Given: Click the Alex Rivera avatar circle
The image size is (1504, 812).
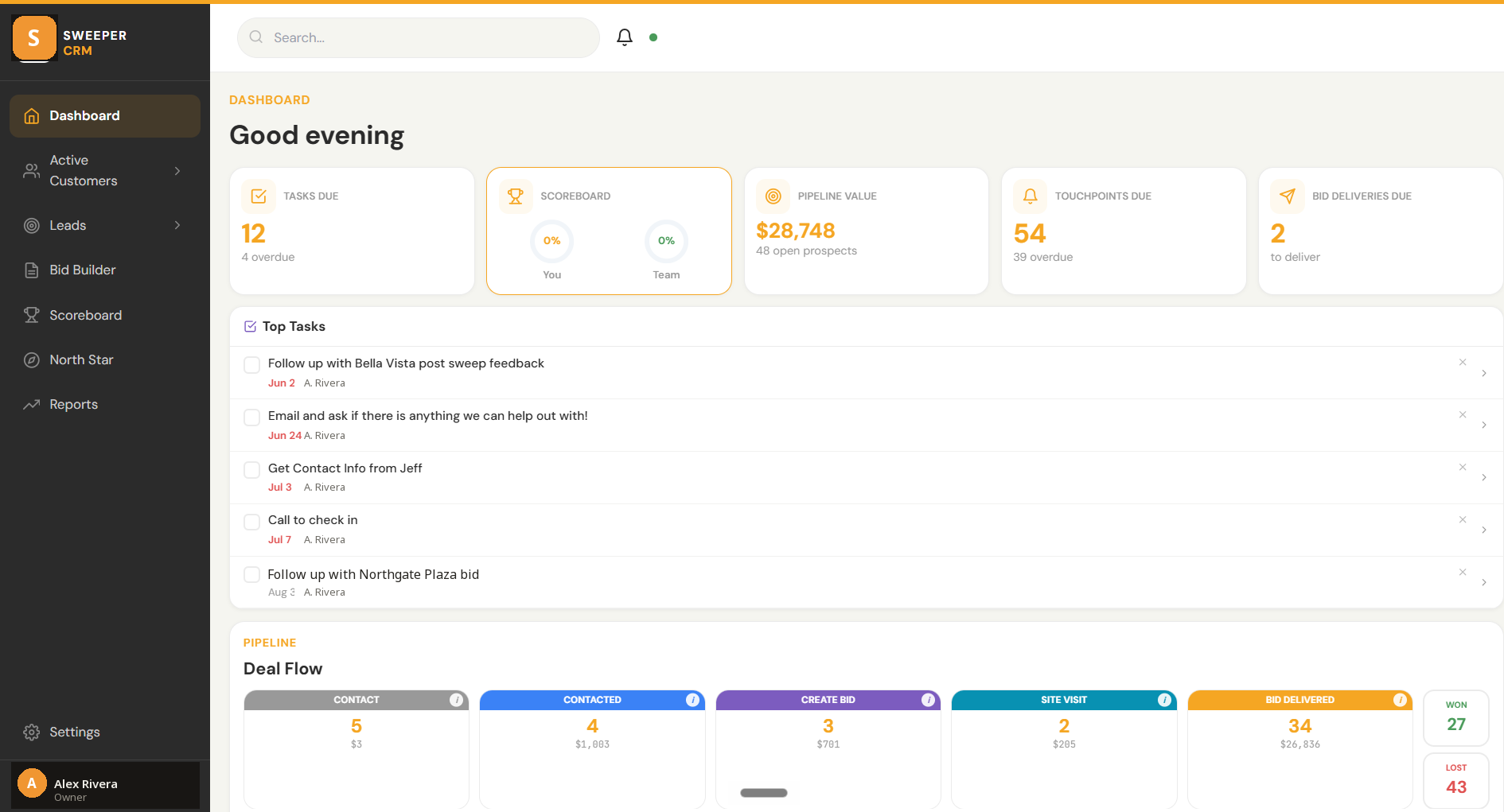Looking at the screenshot, I should point(32,783).
